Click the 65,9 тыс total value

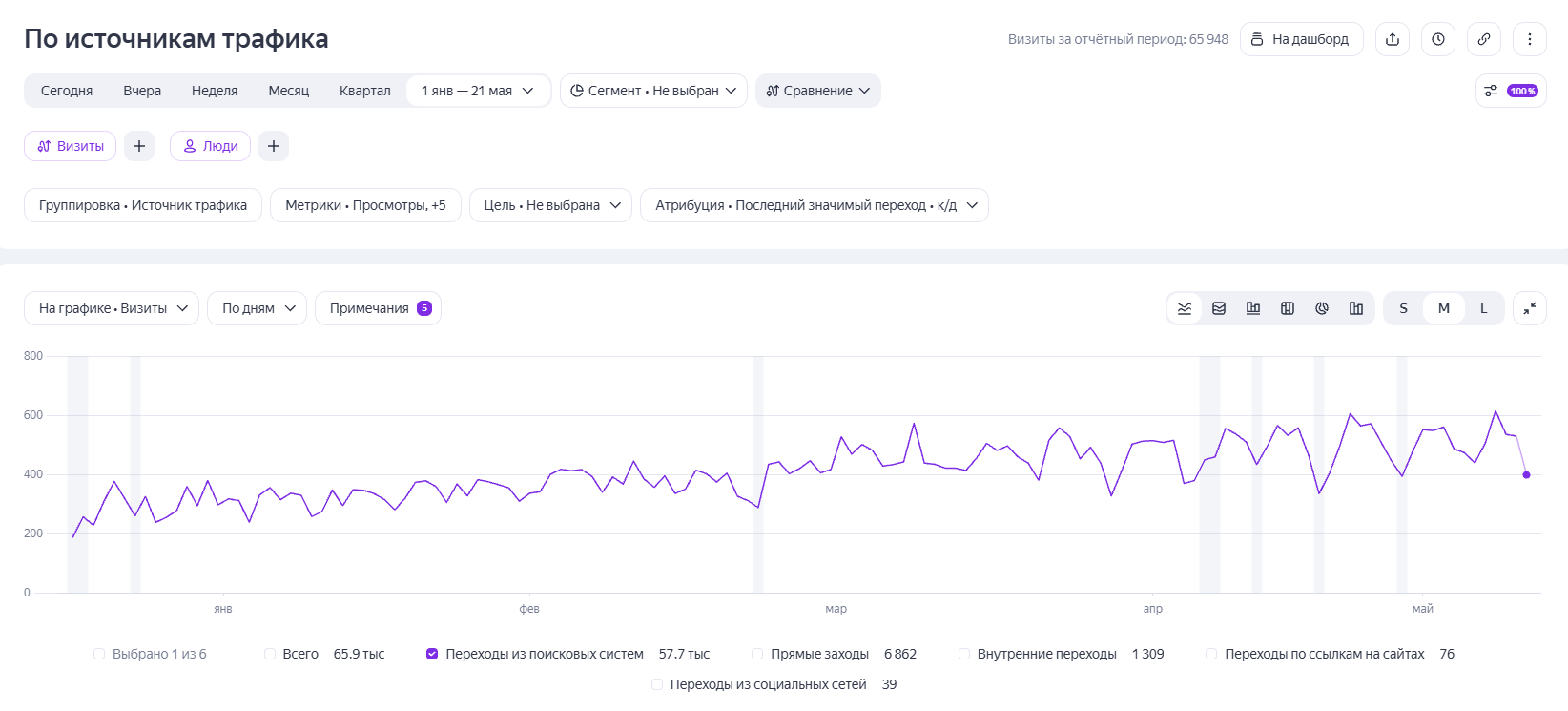(359, 654)
